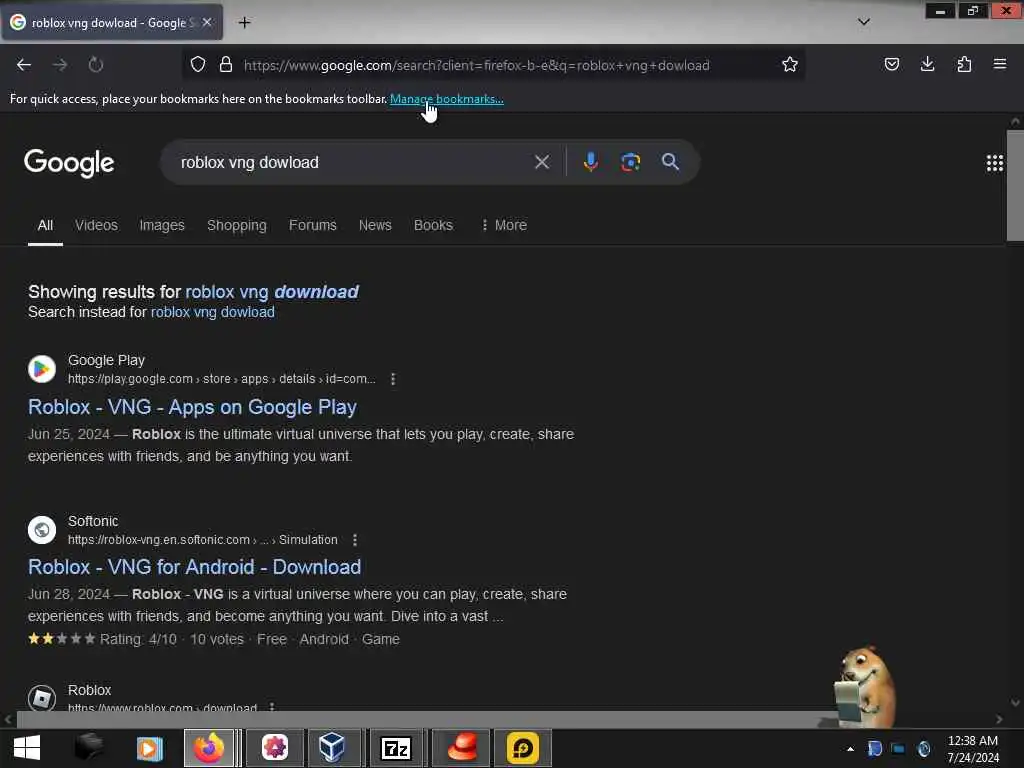Switch to Images results tab
Screen dimensions: 1024x768
click(162, 225)
